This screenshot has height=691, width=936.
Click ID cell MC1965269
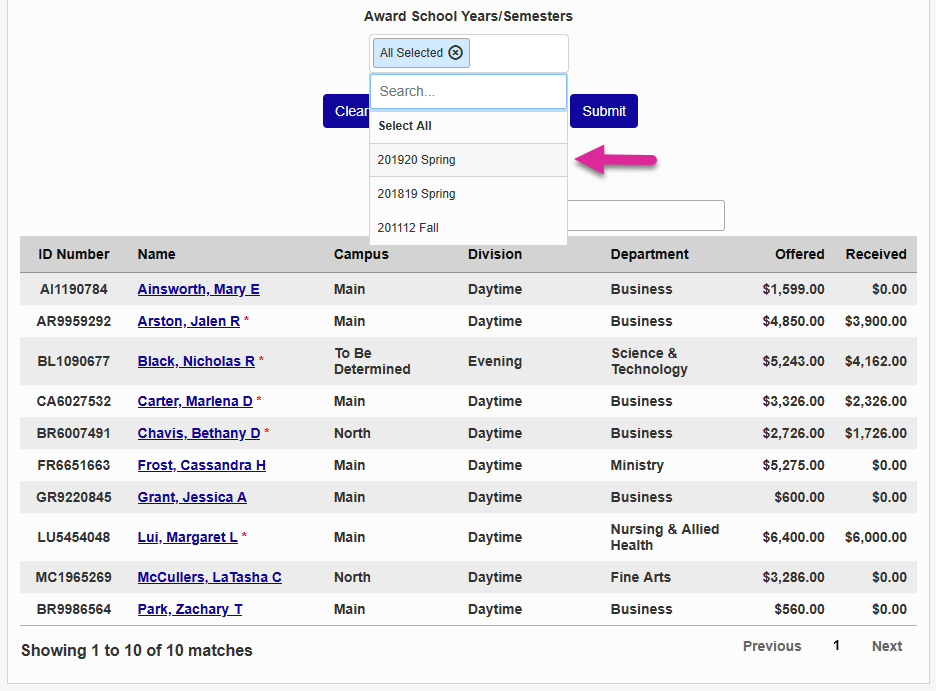click(73, 577)
